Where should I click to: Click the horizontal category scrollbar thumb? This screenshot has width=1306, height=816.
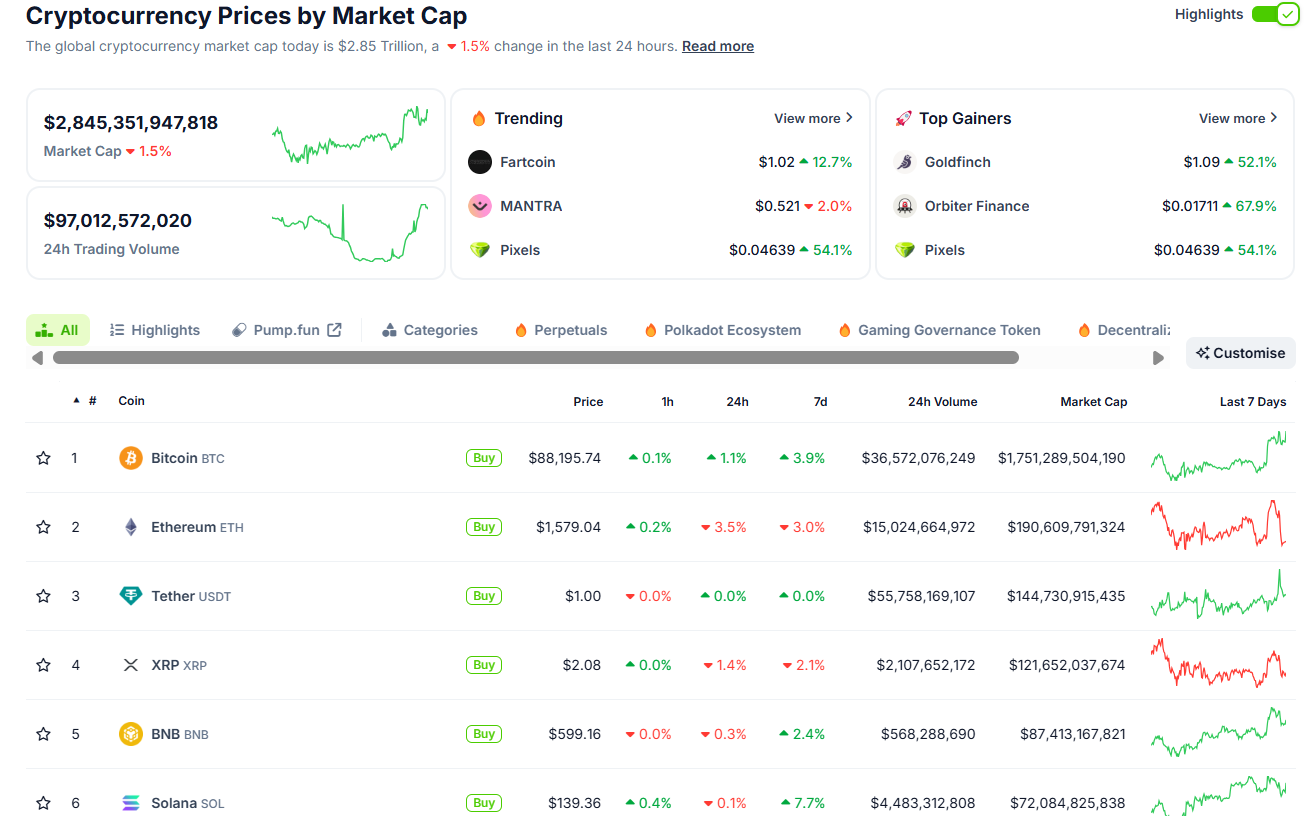click(x=535, y=357)
